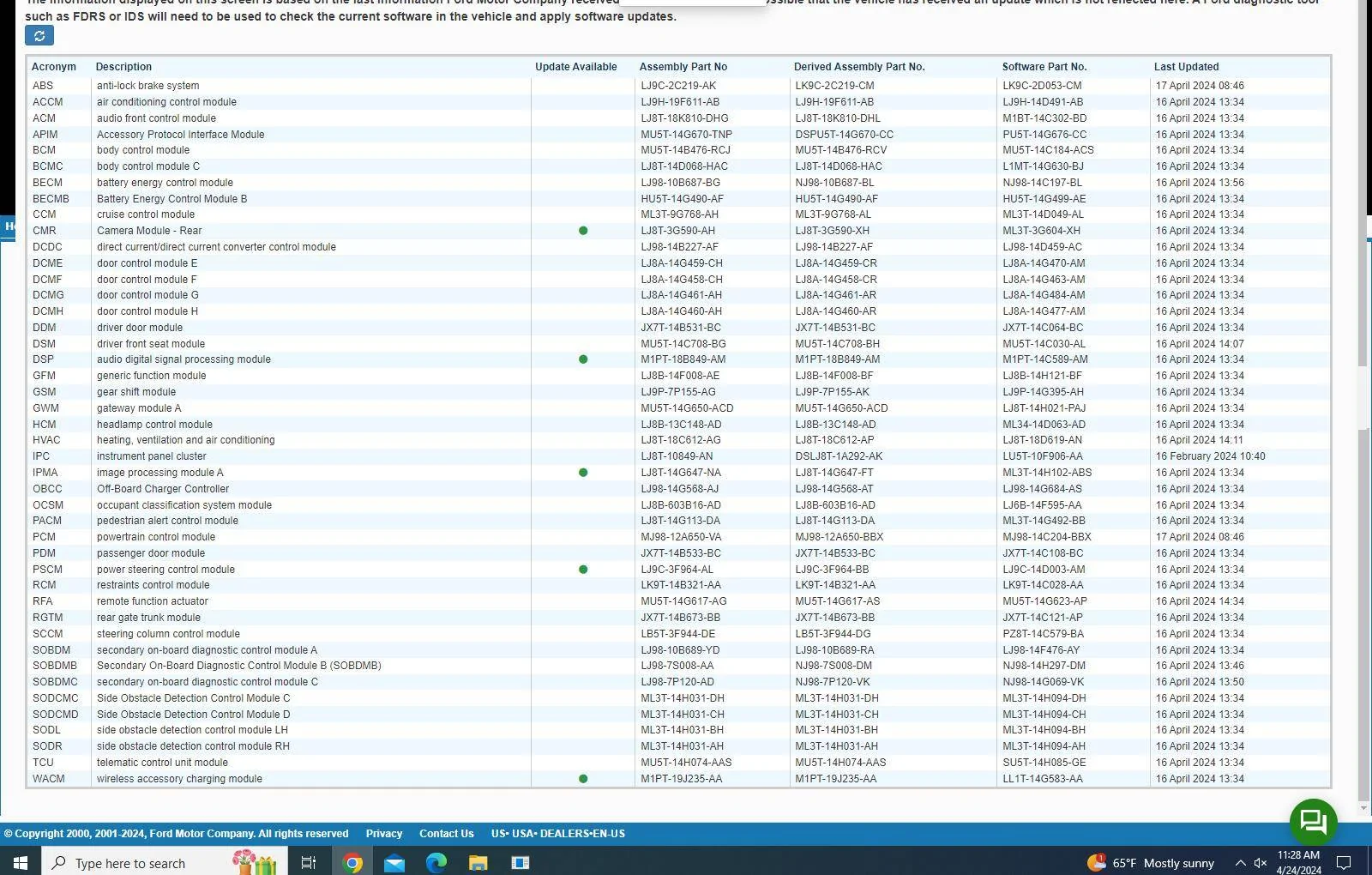The height and width of the screenshot is (875, 1372).
Task: Launch Microsoft Edge from the taskbar
Action: click(436, 863)
